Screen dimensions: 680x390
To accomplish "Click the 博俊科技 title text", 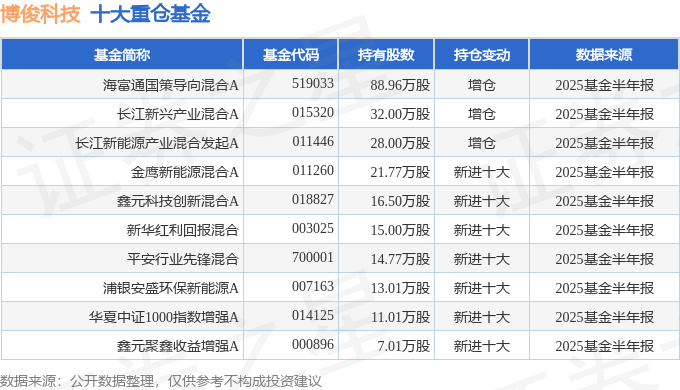I will coord(40,14).
